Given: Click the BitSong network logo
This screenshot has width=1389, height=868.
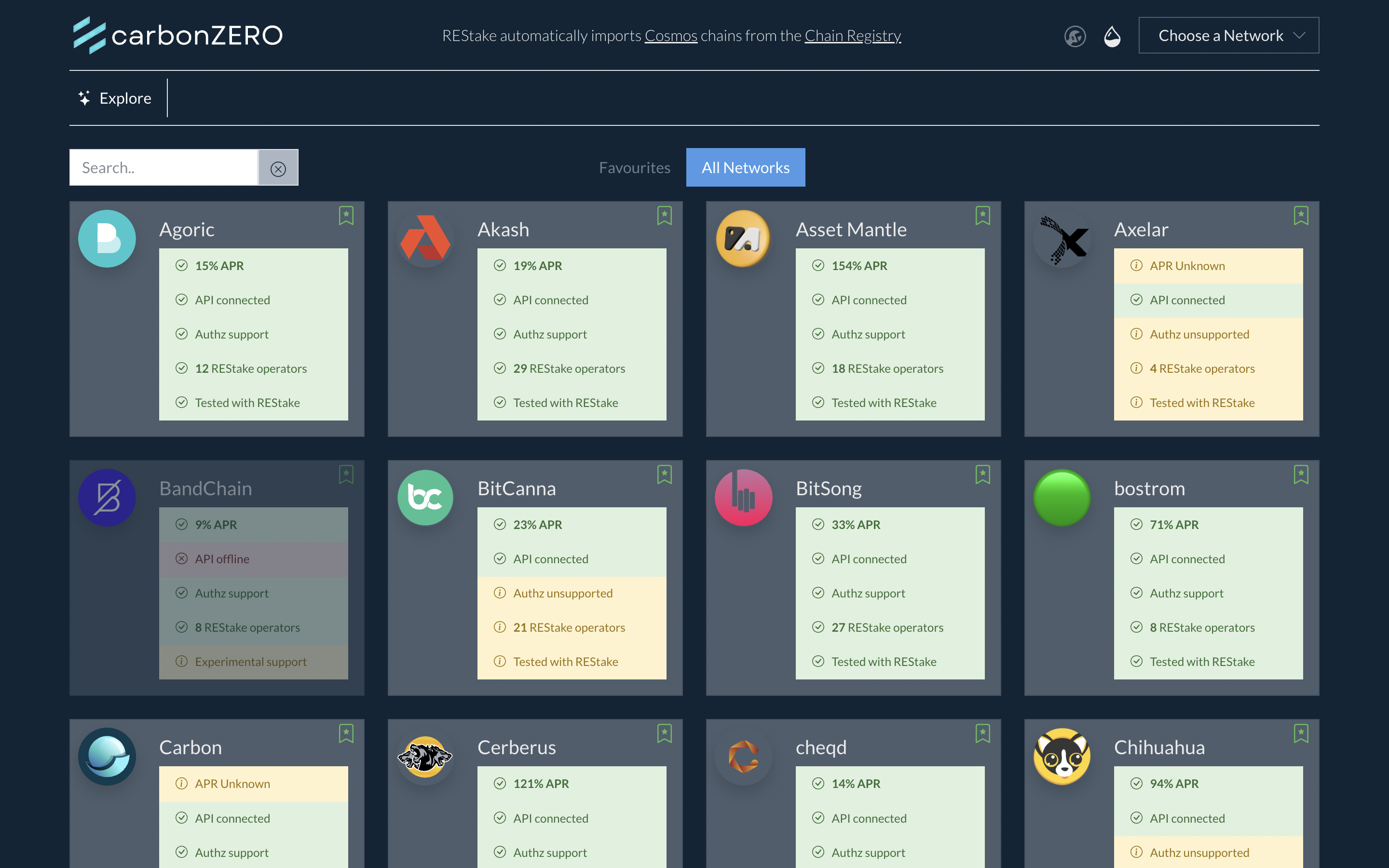Looking at the screenshot, I should (x=743, y=498).
